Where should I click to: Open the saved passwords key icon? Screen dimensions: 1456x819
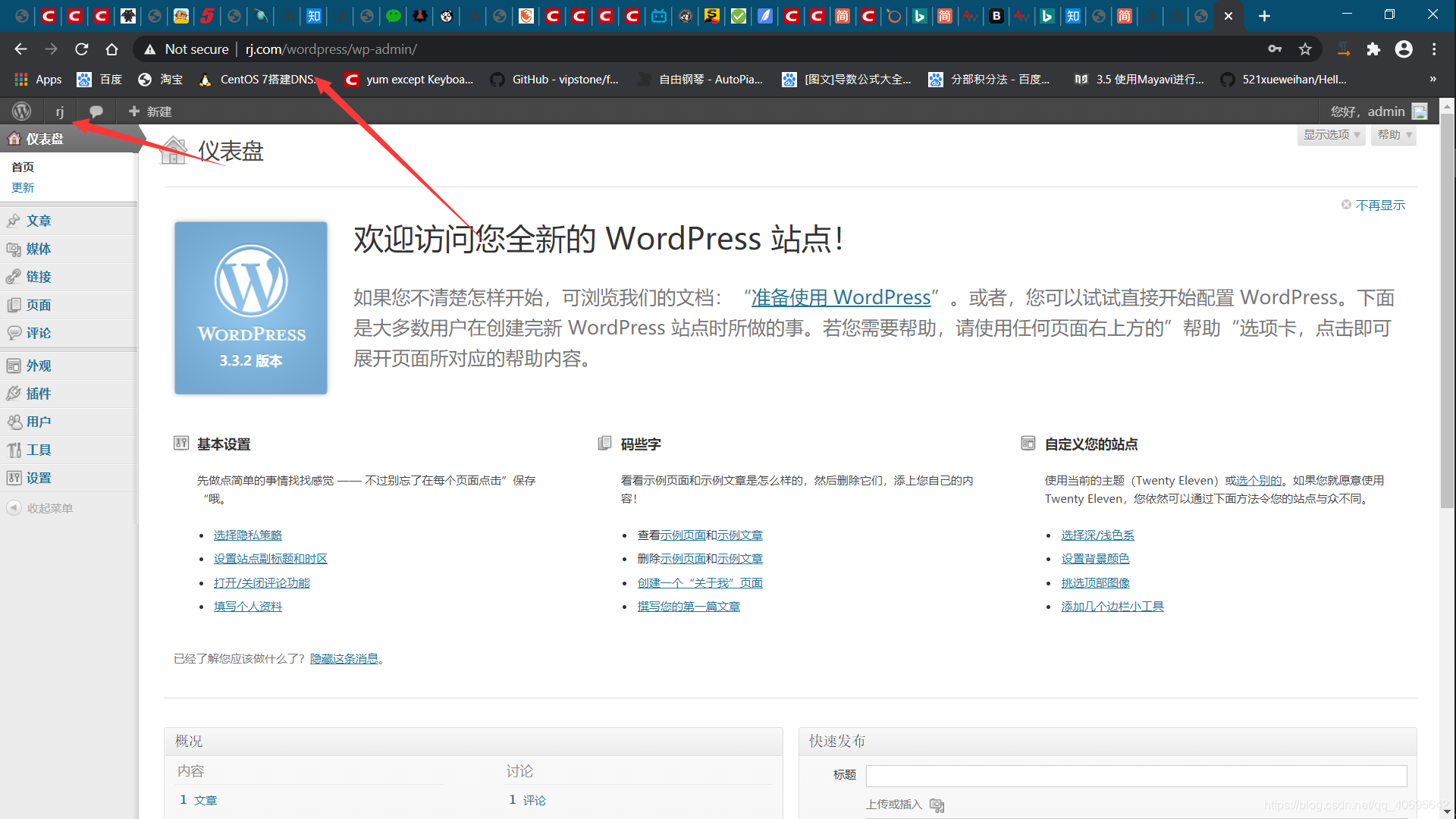coord(1275,49)
